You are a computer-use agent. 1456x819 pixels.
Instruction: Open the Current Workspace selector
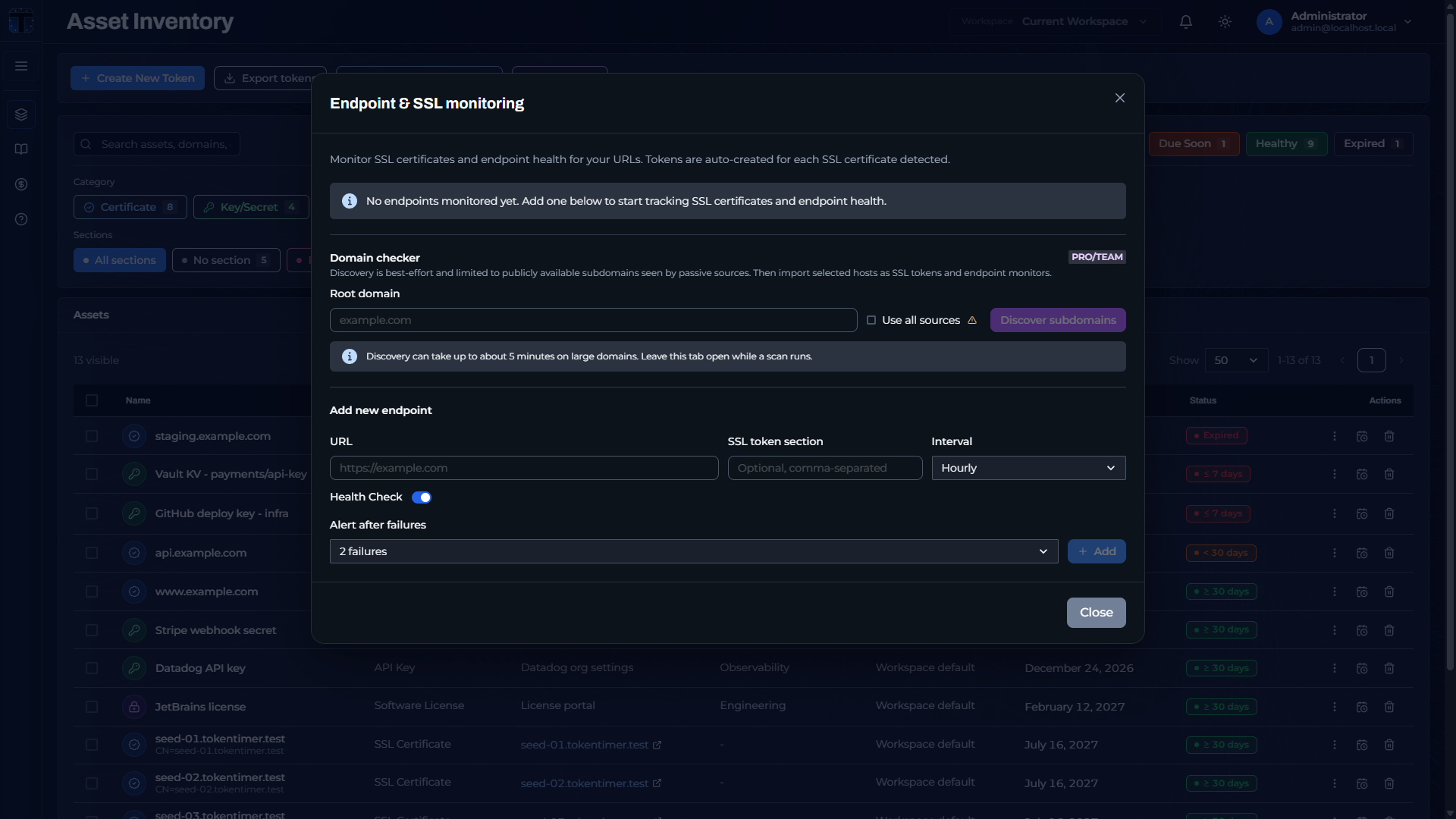[x=1054, y=21]
